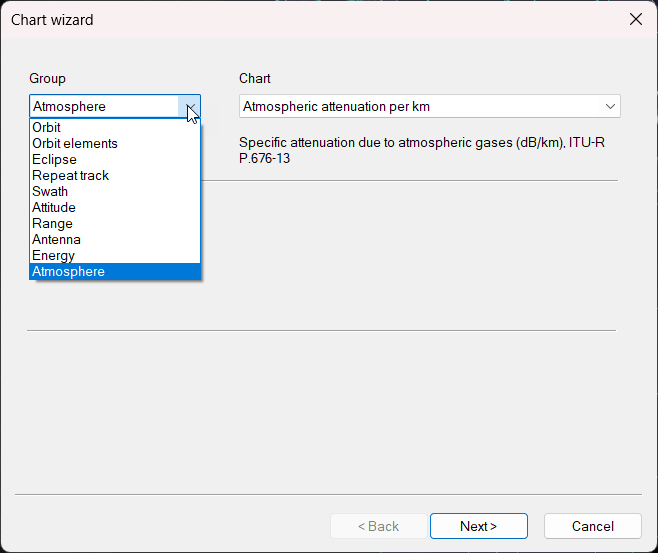Pick the Eclipse group option
The height and width of the screenshot is (553, 658).
tap(54, 159)
